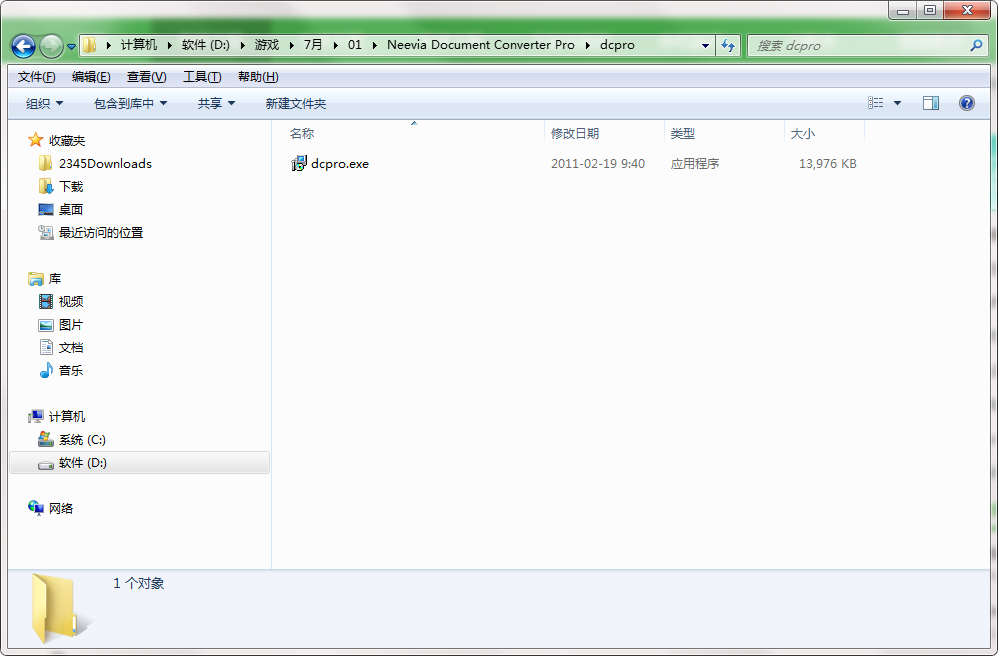Click 7月 in the address breadcrumb
Viewport: 998px width, 656px height.
[313, 45]
